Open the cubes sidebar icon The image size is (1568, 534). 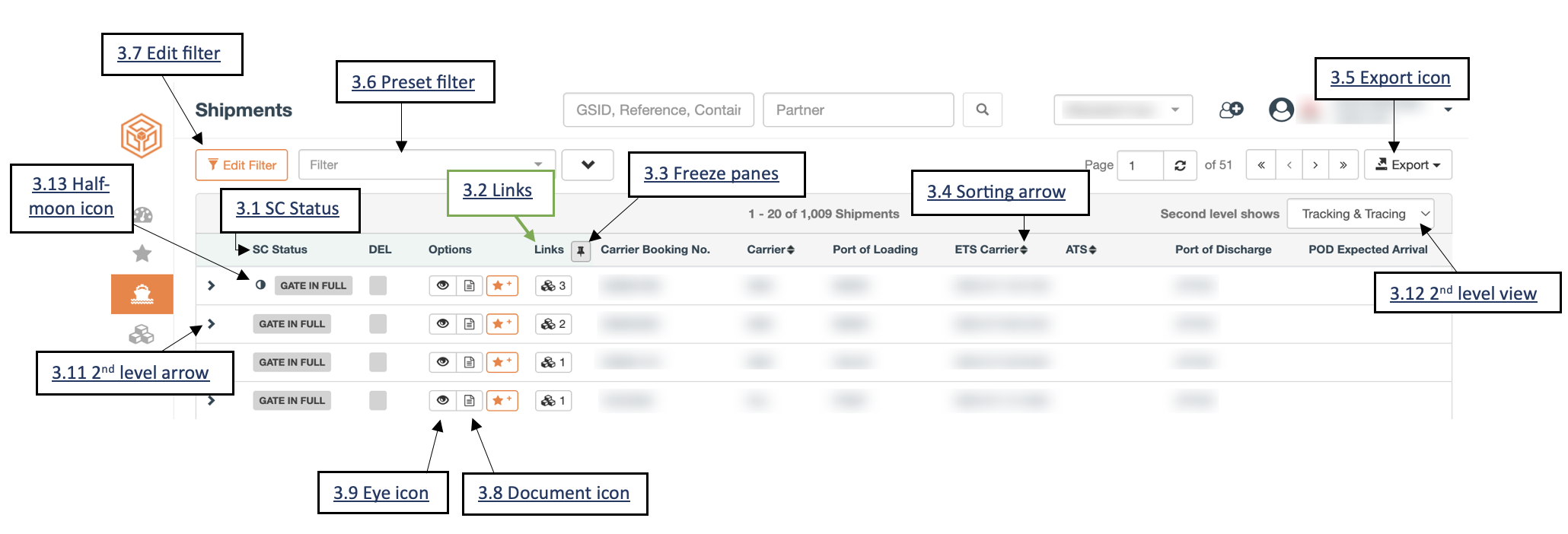pos(142,334)
